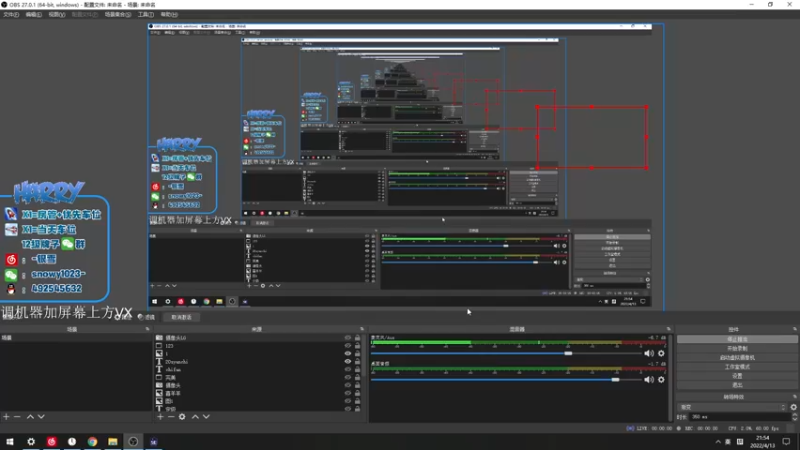
Task: Open 设置 in the controls panel
Action: click(x=737, y=376)
